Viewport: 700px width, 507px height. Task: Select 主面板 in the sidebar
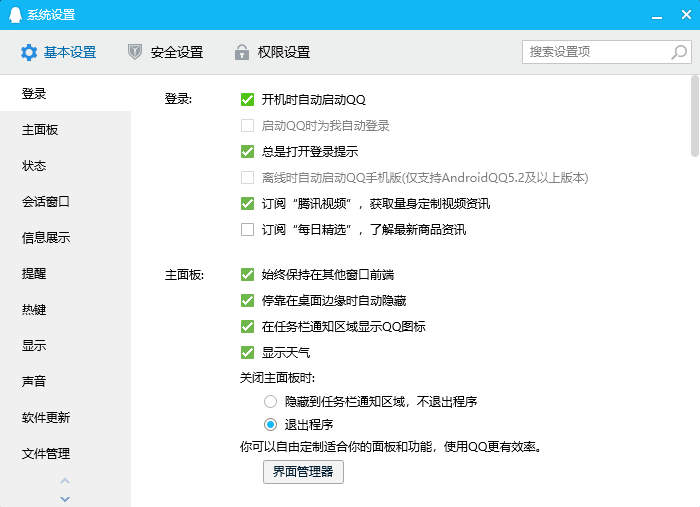(65, 129)
